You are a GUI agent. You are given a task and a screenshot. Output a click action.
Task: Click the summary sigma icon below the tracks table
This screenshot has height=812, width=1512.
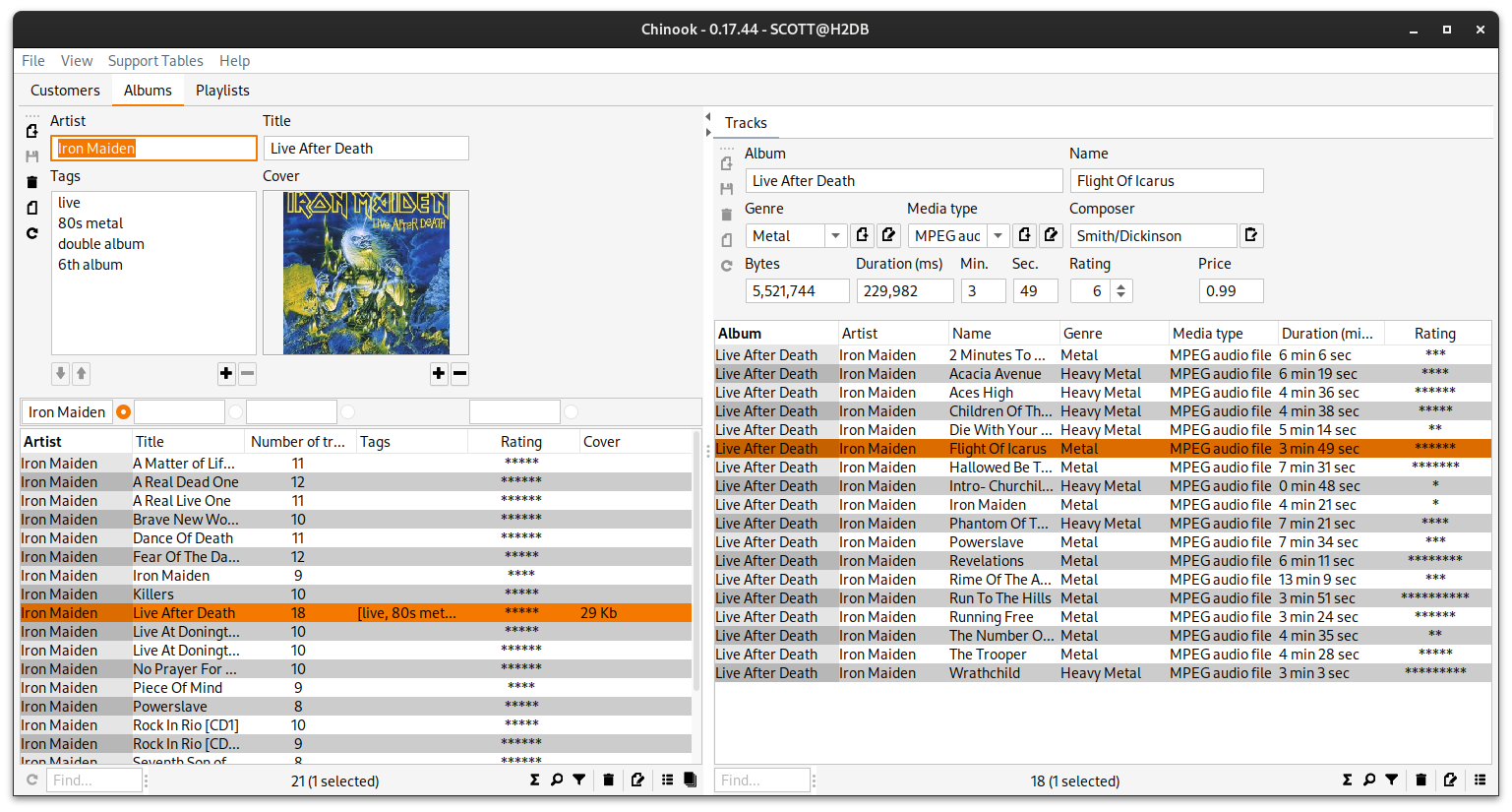(x=1347, y=780)
